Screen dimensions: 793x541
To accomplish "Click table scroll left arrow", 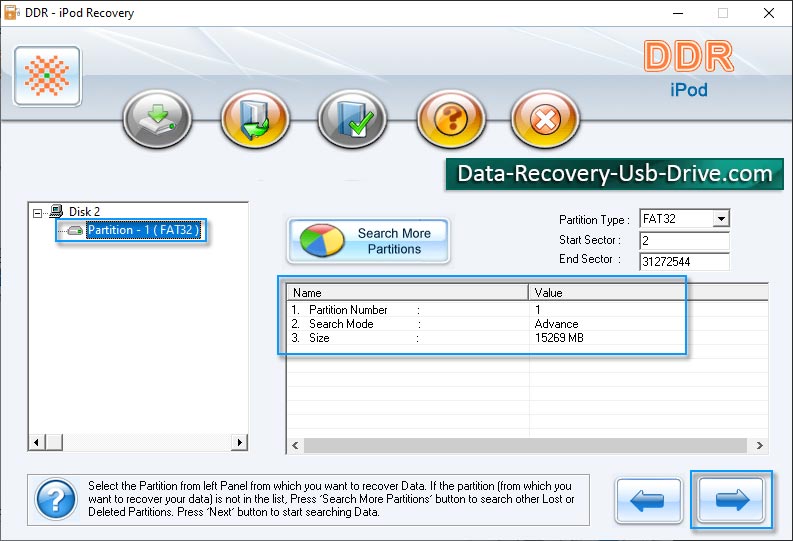I will coord(295,445).
